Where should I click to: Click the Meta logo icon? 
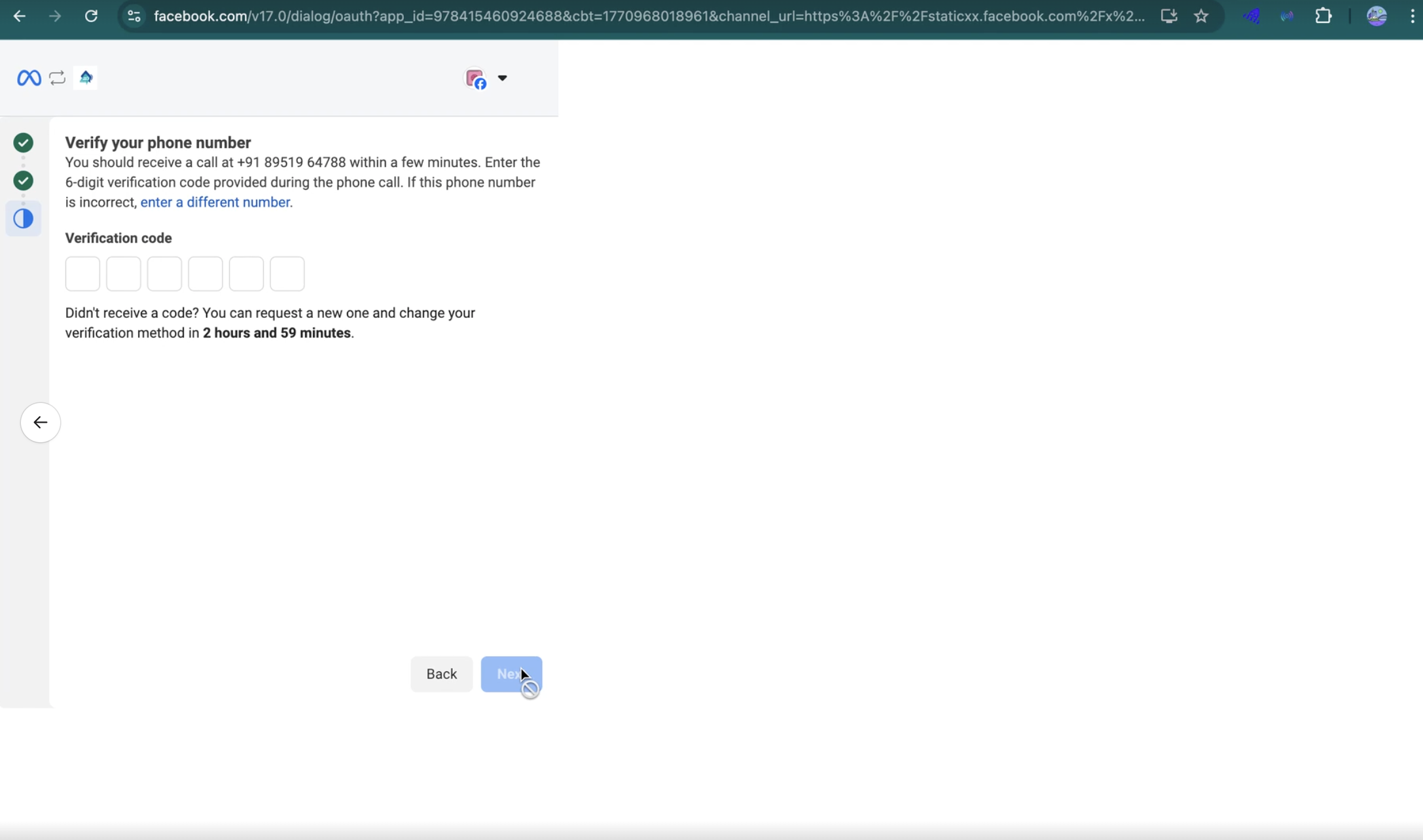click(29, 78)
